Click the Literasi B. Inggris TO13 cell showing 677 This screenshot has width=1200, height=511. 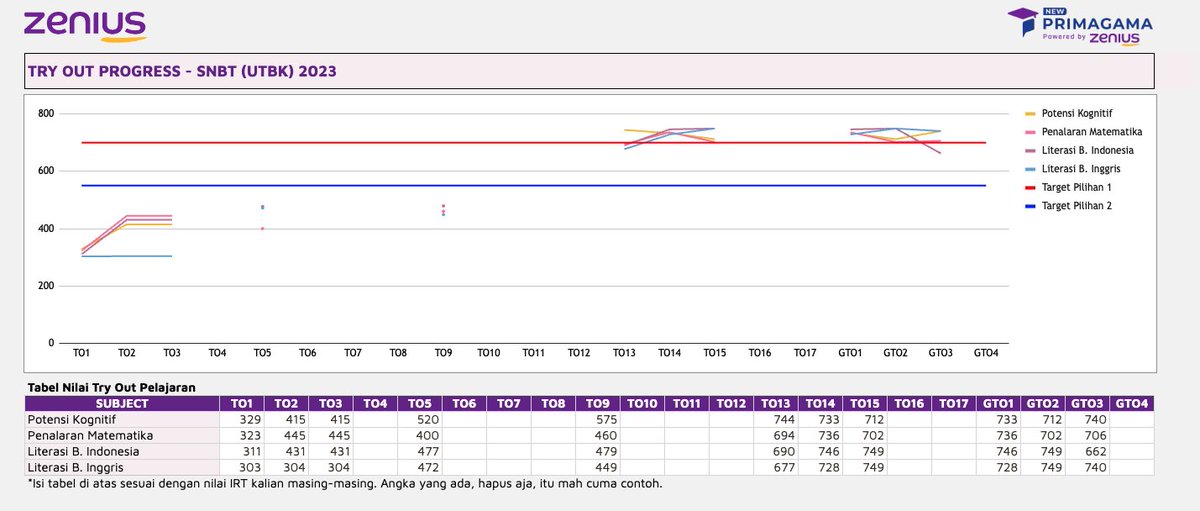coord(775,466)
